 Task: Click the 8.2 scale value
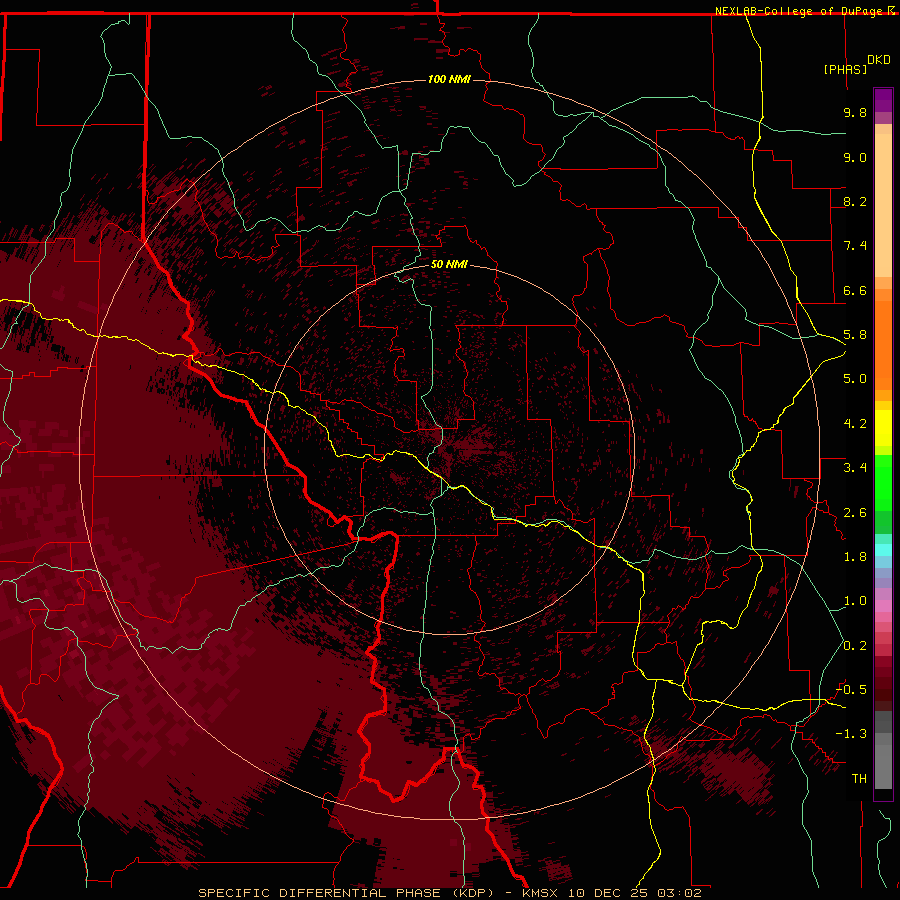point(855,201)
